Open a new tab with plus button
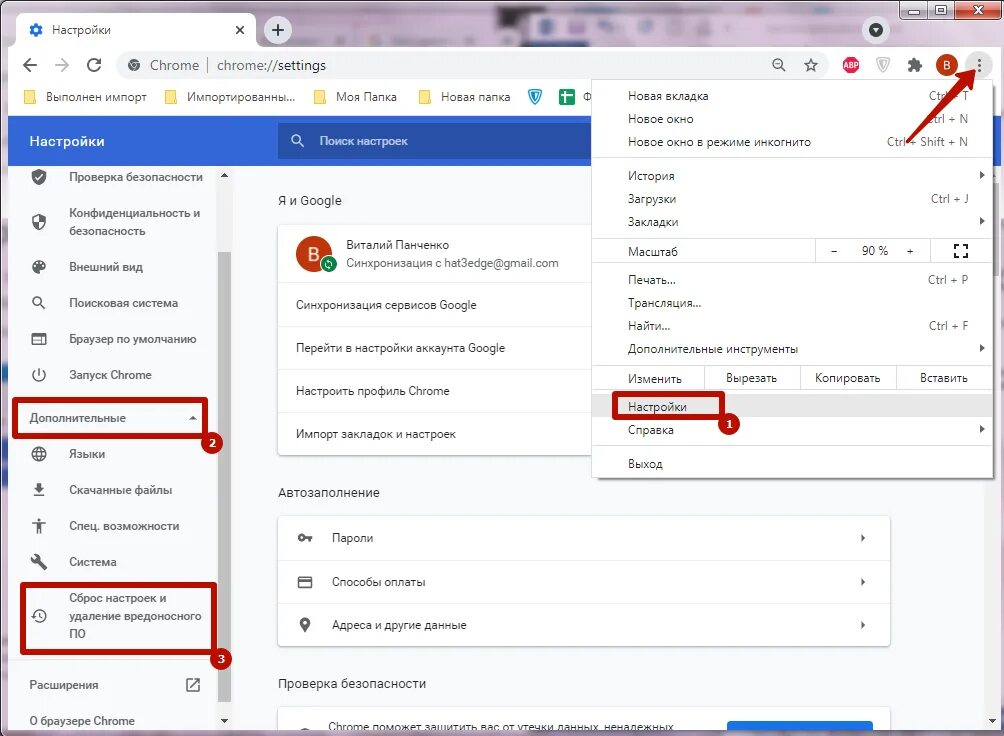The height and width of the screenshot is (736, 1004). (x=278, y=29)
